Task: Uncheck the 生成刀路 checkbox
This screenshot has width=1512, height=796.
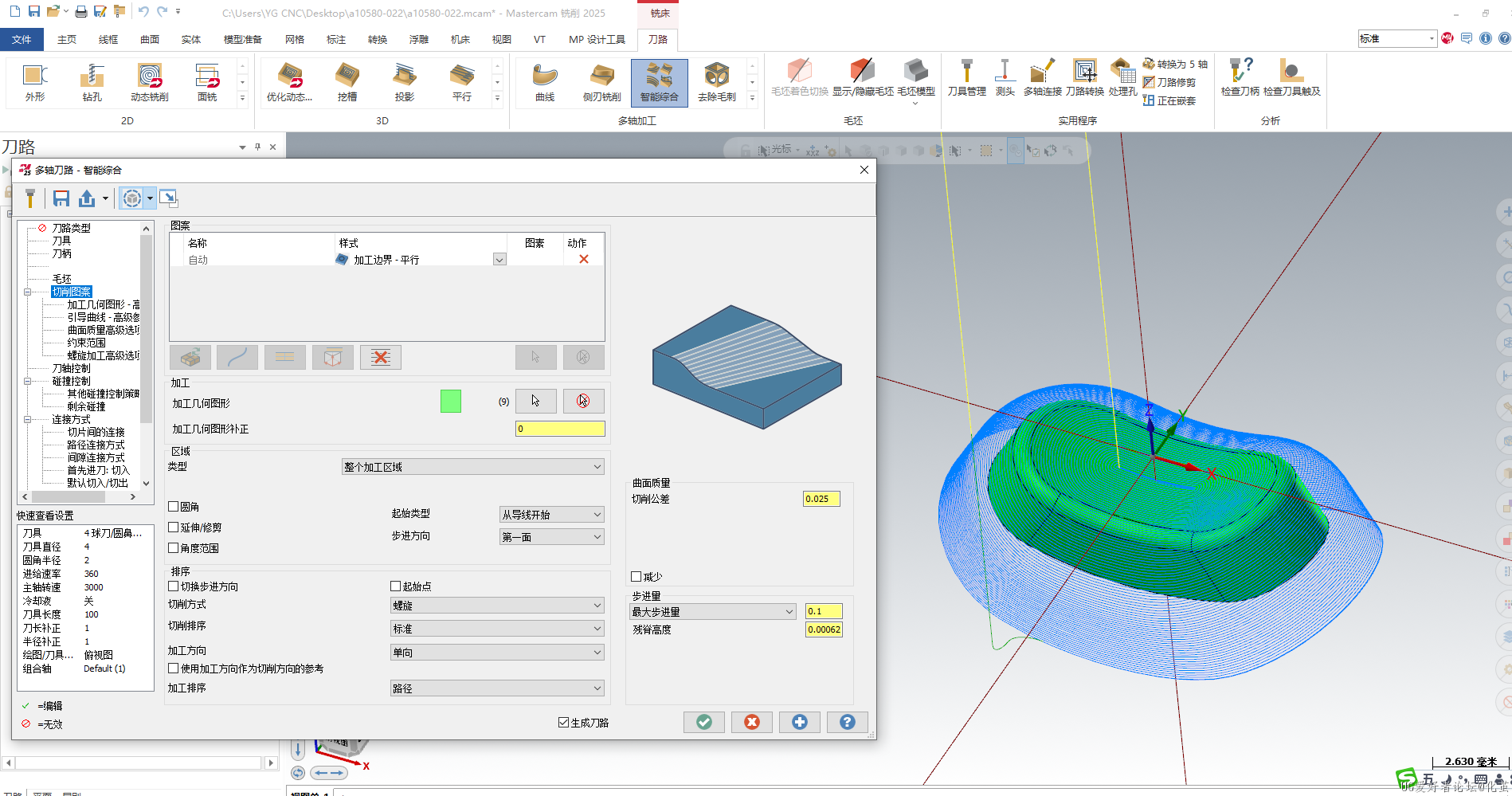Action: (563, 723)
